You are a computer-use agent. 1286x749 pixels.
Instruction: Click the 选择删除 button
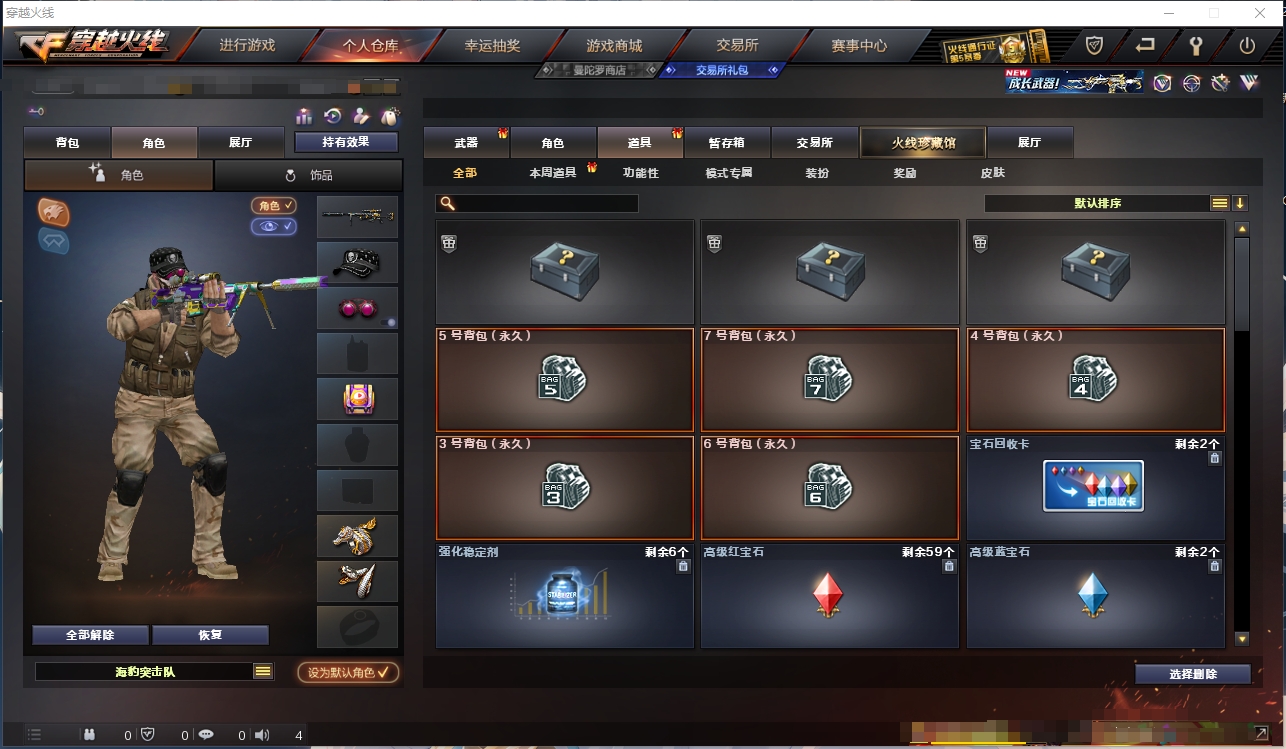pyautogui.click(x=1193, y=674)
